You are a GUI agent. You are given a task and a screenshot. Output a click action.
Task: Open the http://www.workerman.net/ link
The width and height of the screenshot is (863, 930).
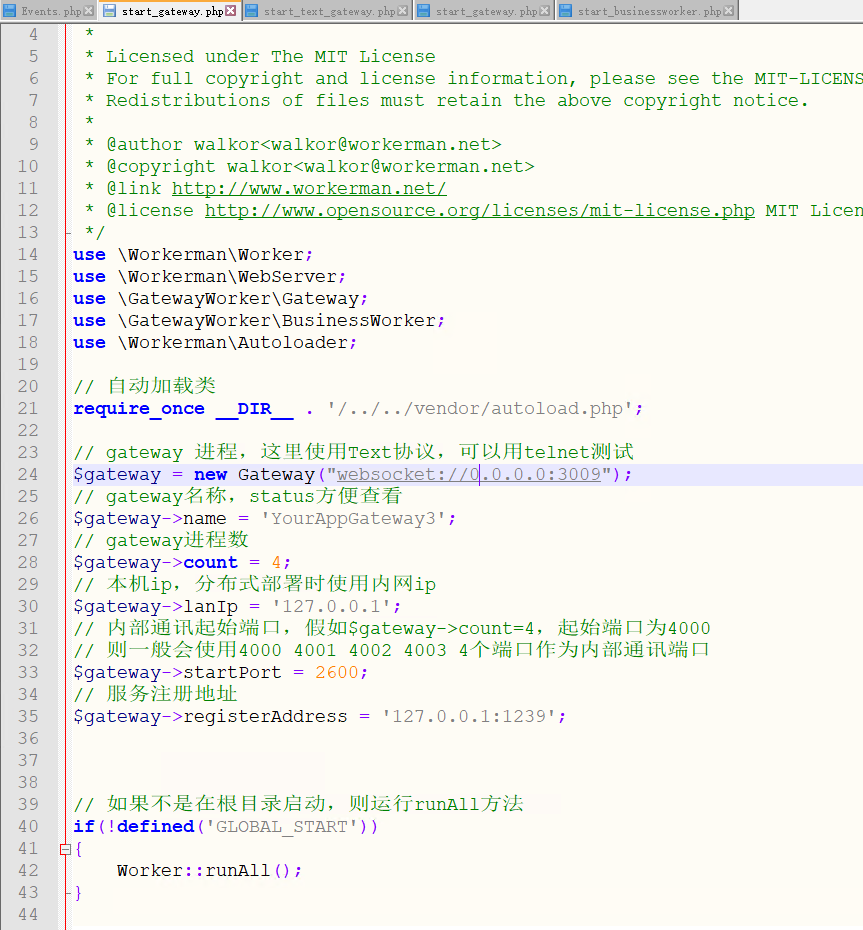coord(309,189)
